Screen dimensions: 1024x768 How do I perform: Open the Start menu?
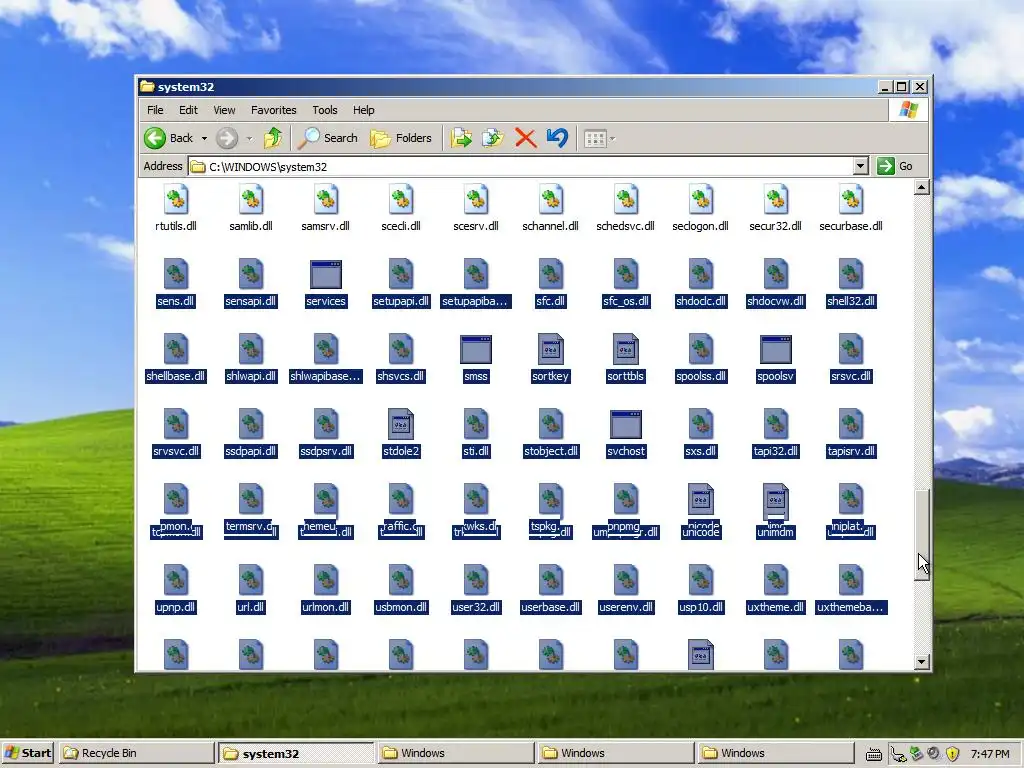pyautogui.click(x=27, y=753)
